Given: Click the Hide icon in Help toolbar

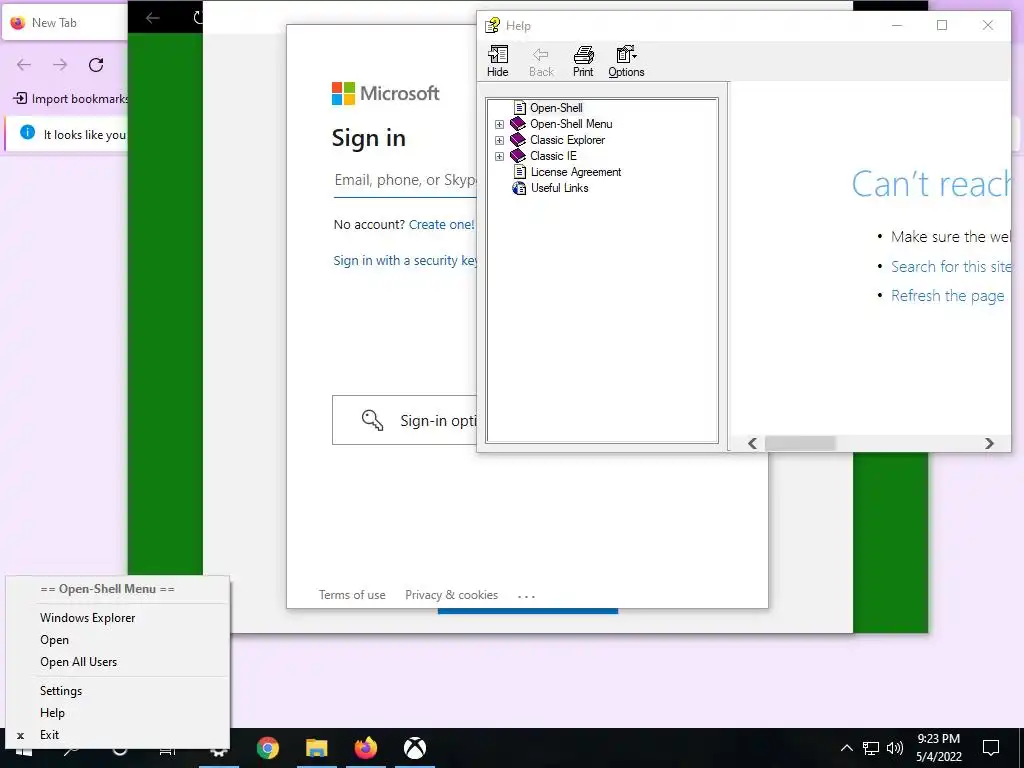Looking at the screenshot, I should (498, 61).
